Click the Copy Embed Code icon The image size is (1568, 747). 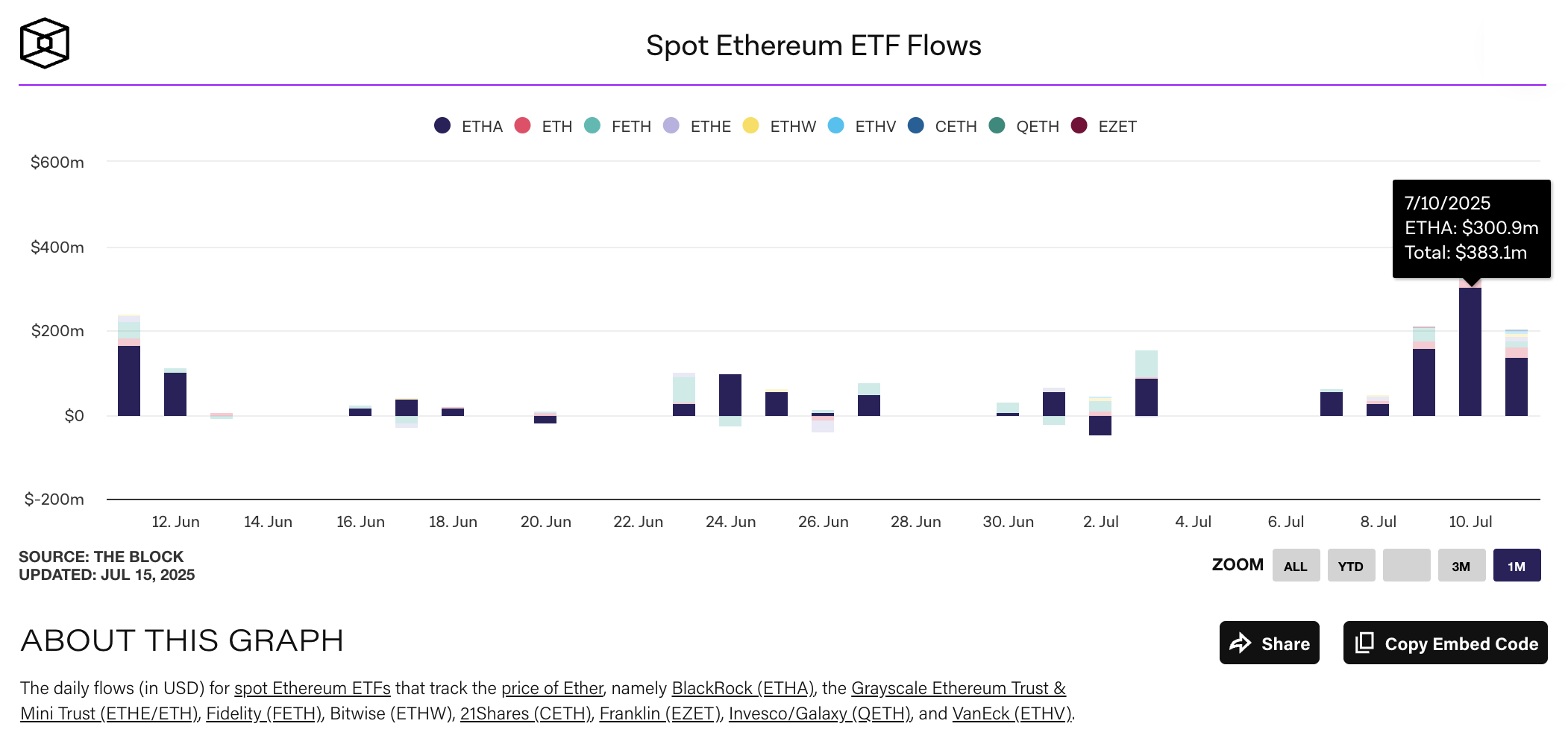(x=1364, y=643)
